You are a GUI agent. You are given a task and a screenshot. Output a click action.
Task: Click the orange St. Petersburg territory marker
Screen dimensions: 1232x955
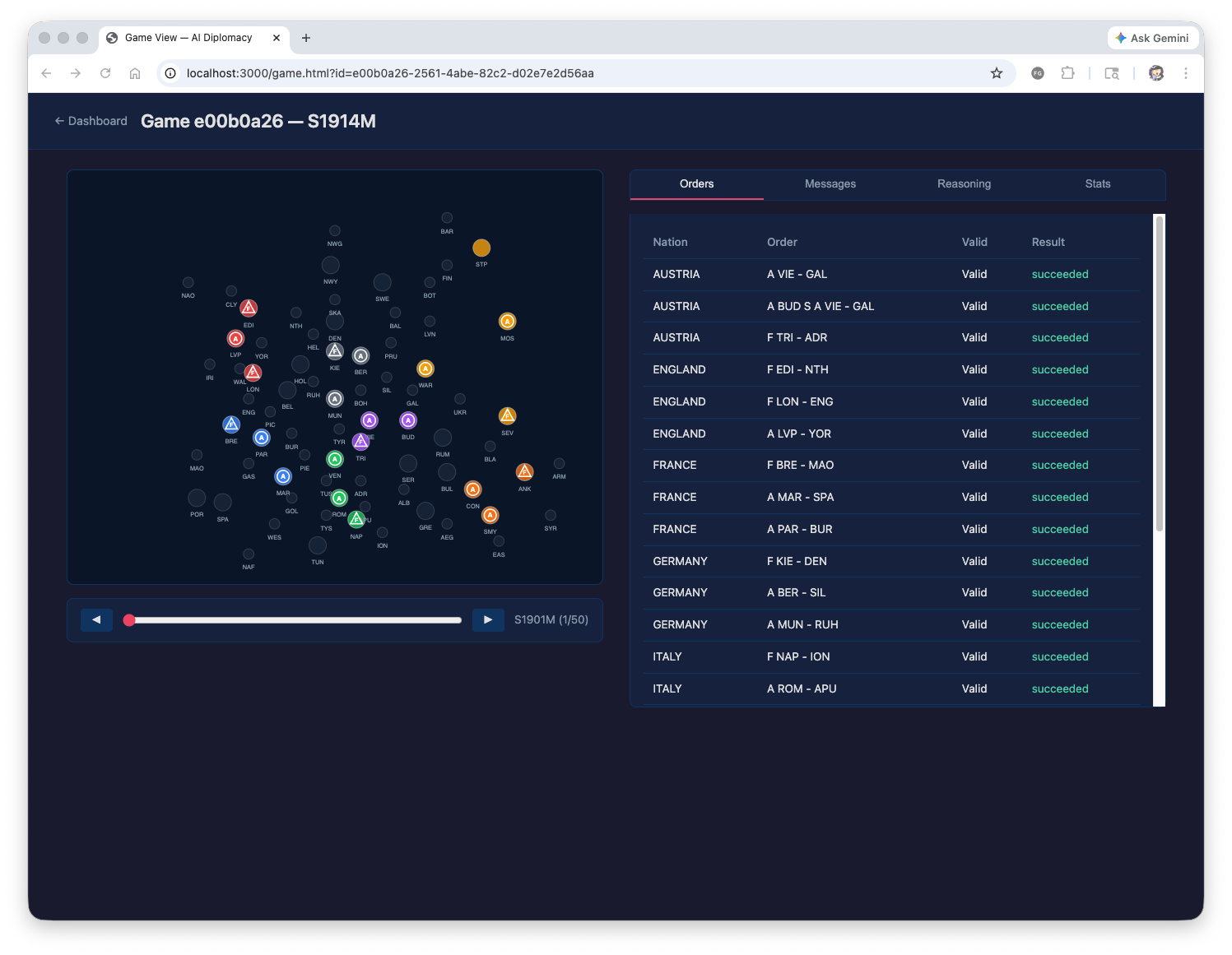click(x=481, y=248)
